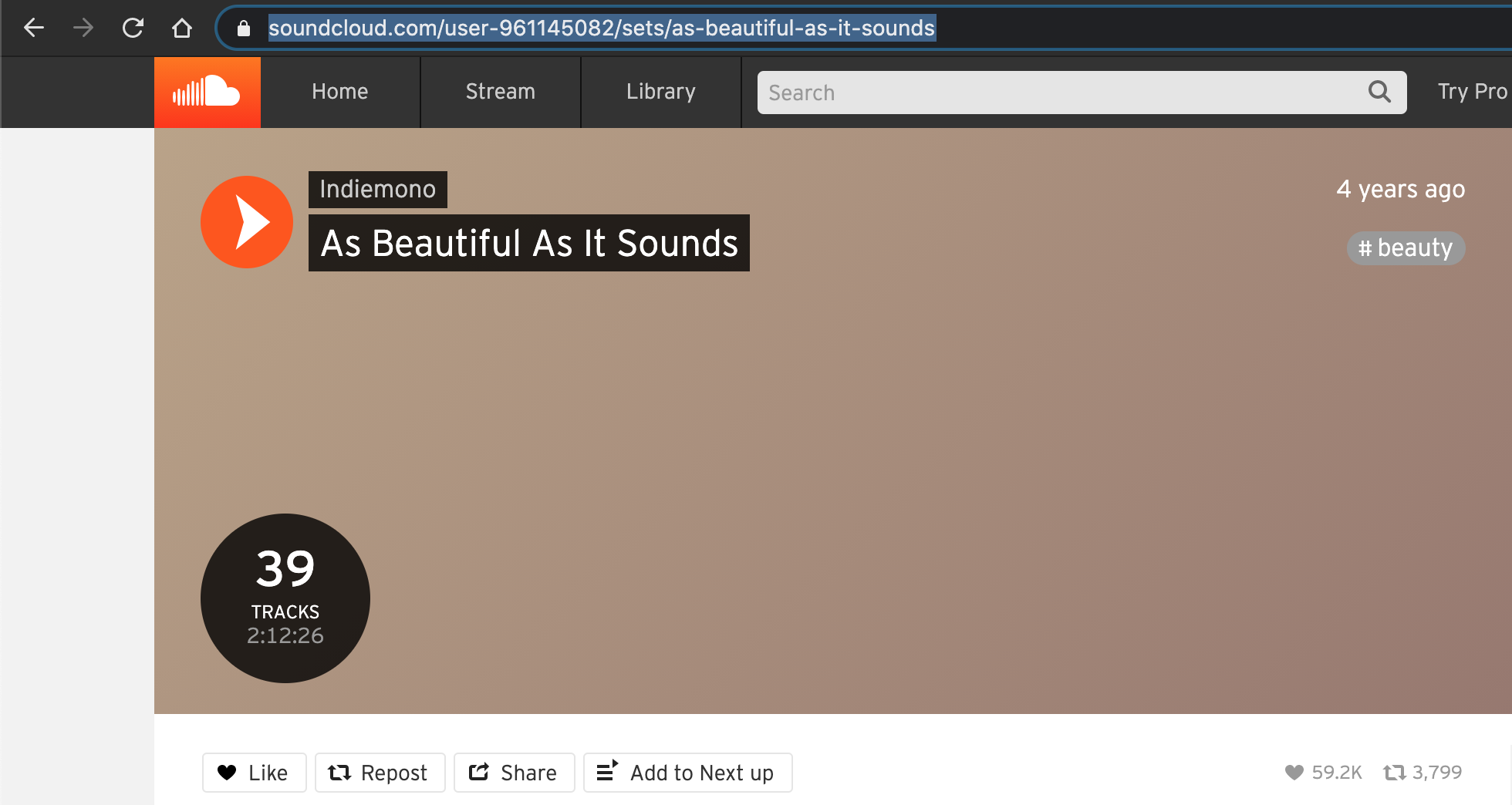Toggle Repost for this playlist
This screenshot has width=1512, height=805.
click(380, 772)
